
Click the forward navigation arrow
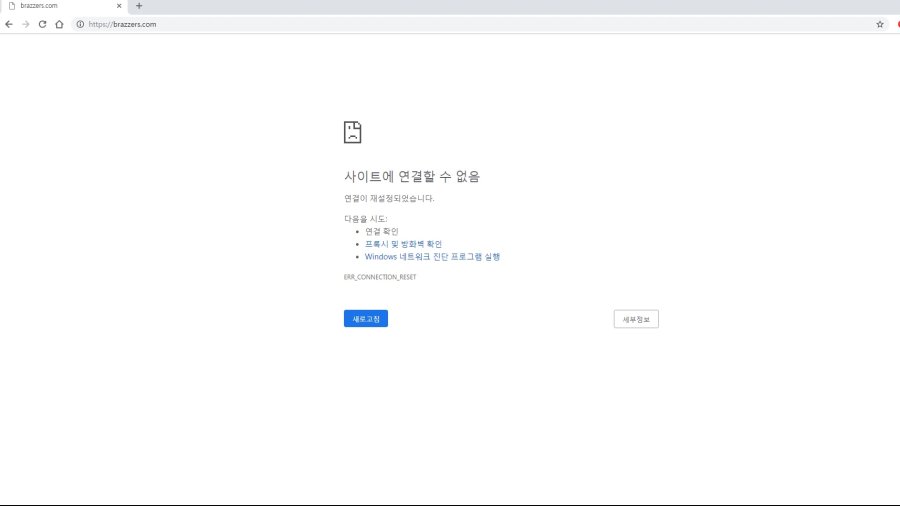tap(26, 24)
